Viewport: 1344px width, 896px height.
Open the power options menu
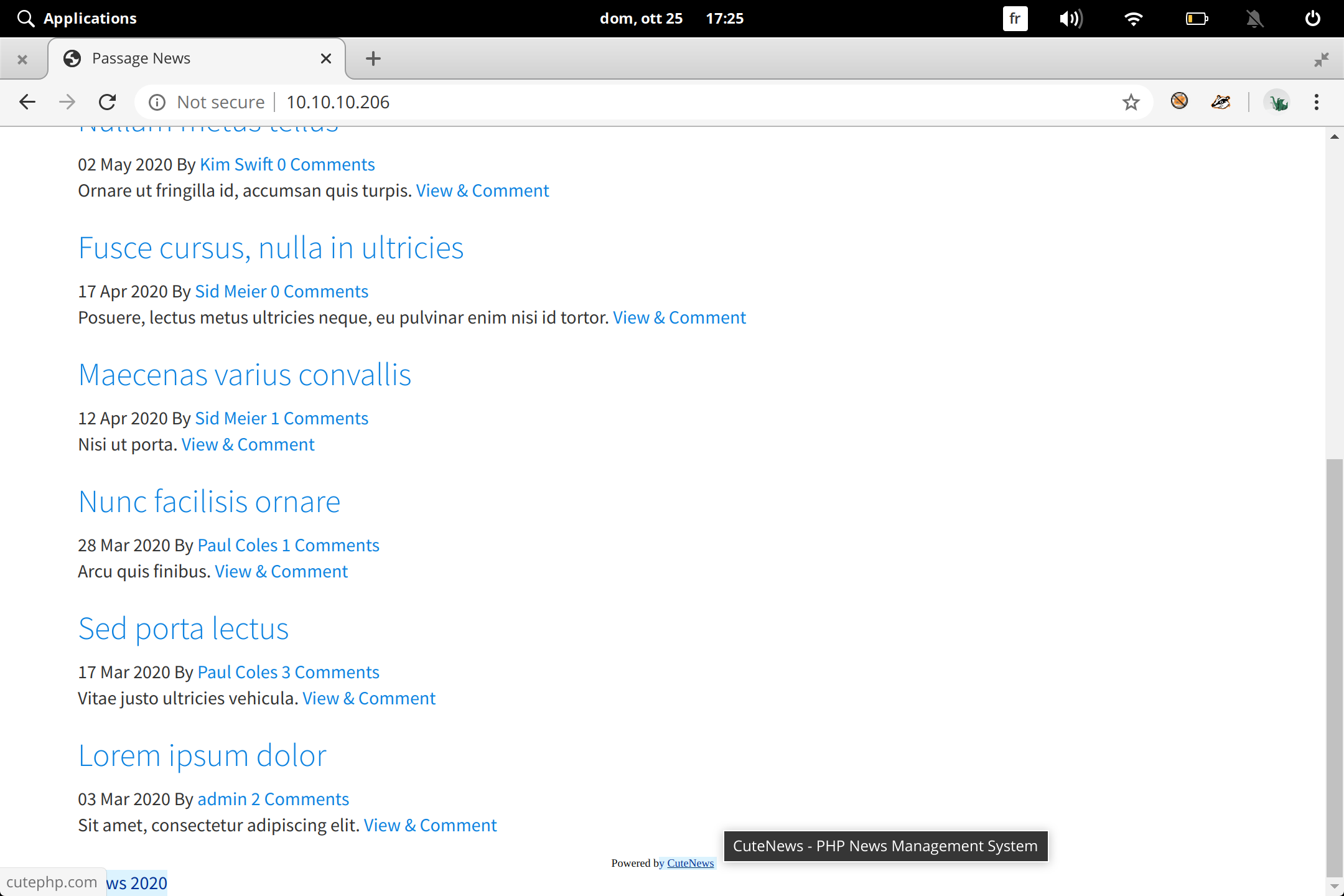1312,18
